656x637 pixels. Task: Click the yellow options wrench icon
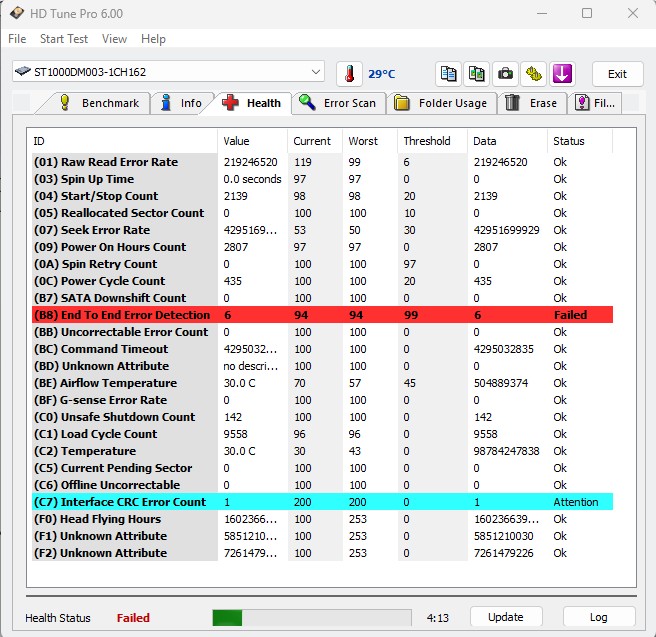534,74
